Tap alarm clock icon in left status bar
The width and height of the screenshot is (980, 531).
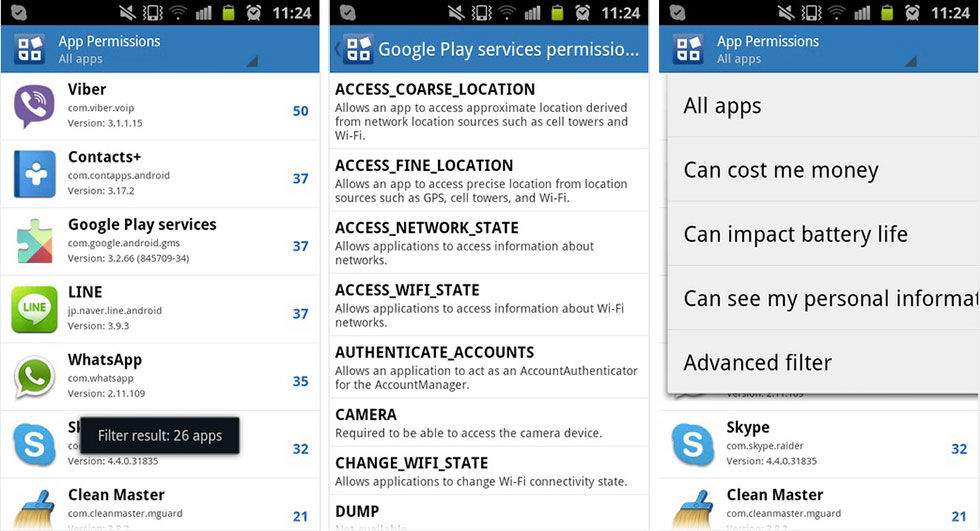point(254,12)
